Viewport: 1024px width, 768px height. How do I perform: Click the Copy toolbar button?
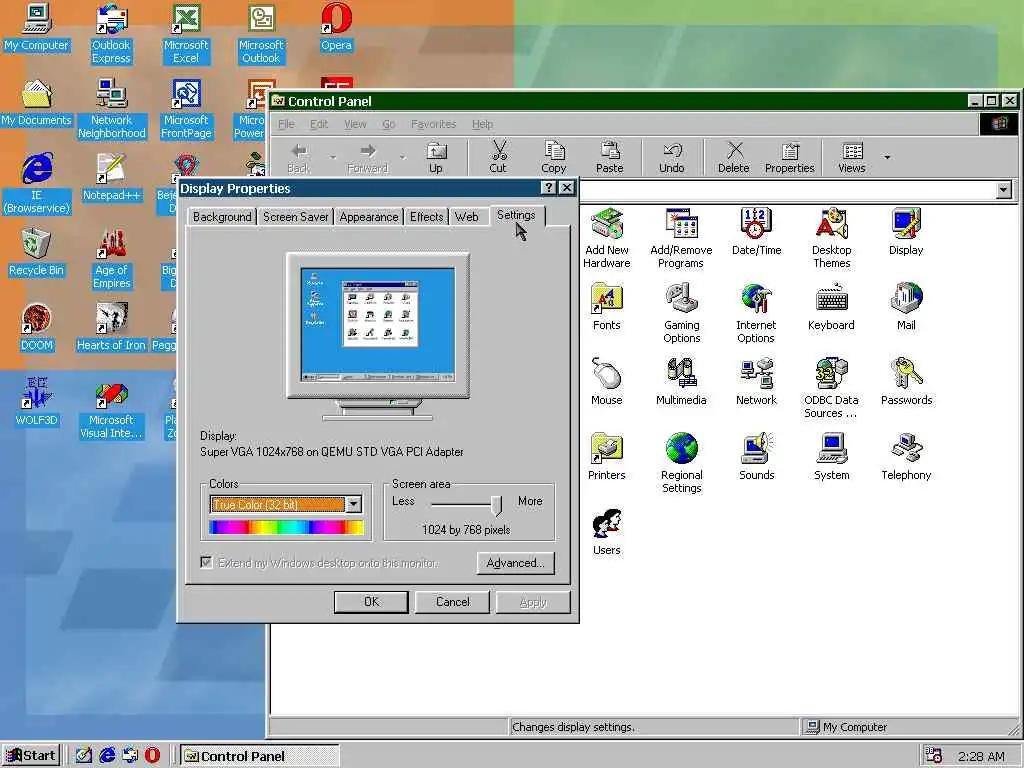pyautogui.click(x=554, y=157)
